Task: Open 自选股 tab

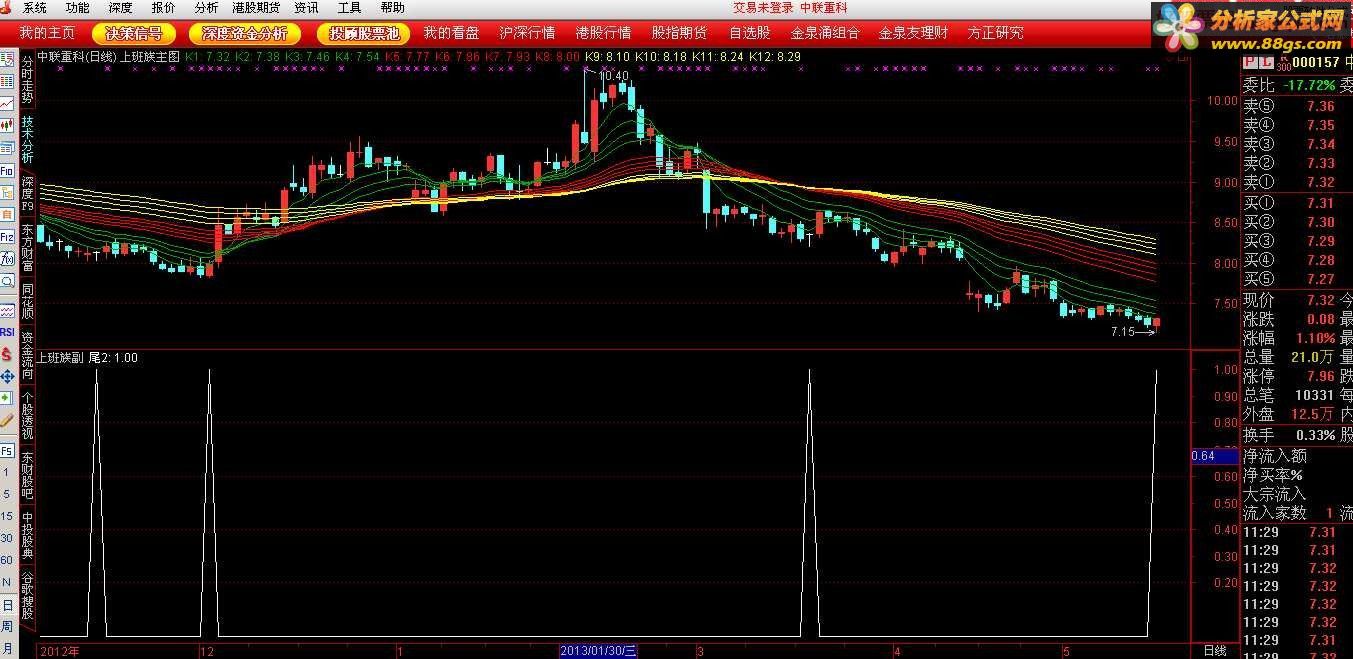Action: [750, 33]
